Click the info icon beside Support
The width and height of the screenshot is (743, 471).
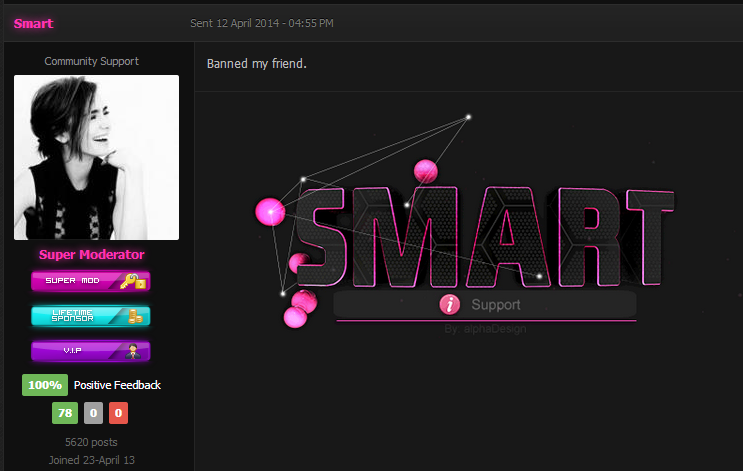coord(449,304)
